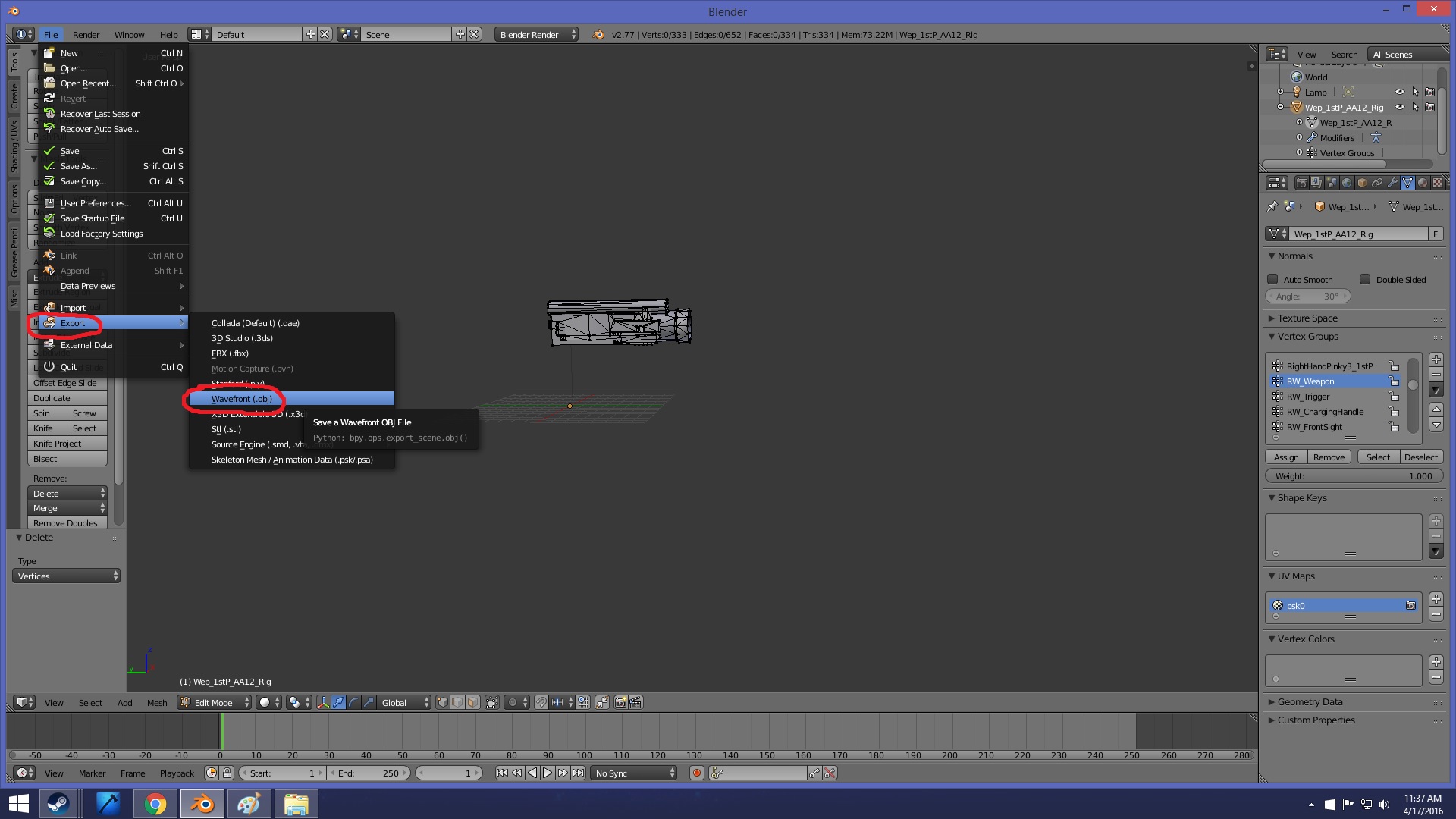The width and height of the screenshot is (1456, 819).
Task: Enable the Auto Smooth checkbox
Action: point(1273,280)
